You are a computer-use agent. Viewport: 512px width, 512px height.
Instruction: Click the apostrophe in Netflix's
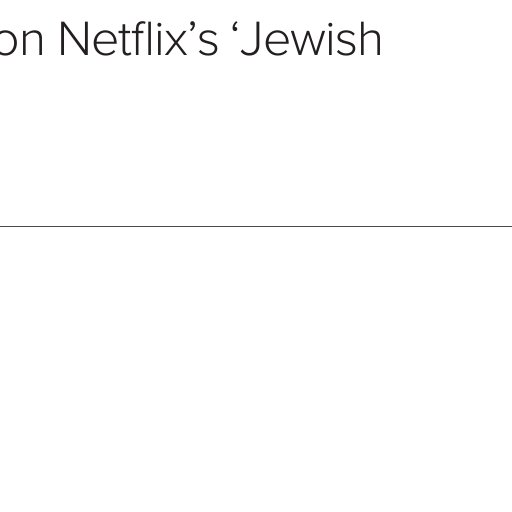click(x=193, y=27)
